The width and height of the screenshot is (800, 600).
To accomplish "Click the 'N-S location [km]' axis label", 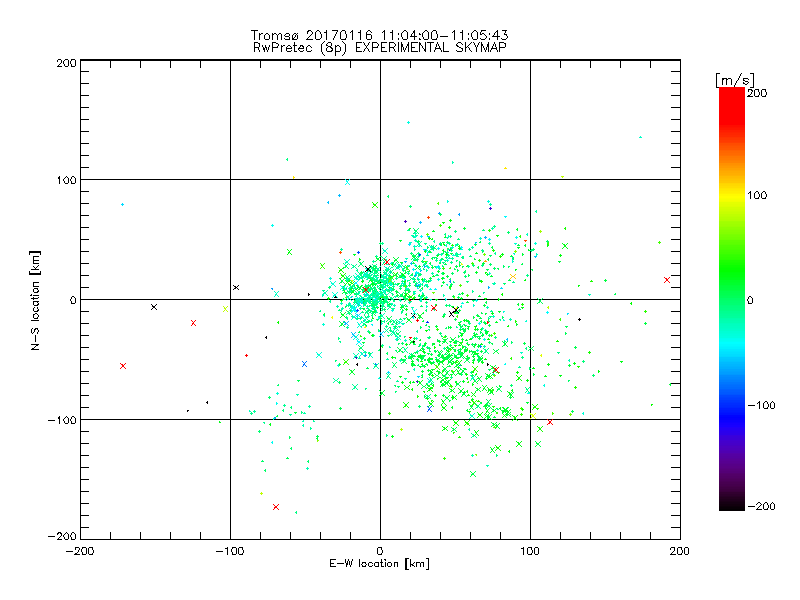I will (x=35, y=300).
